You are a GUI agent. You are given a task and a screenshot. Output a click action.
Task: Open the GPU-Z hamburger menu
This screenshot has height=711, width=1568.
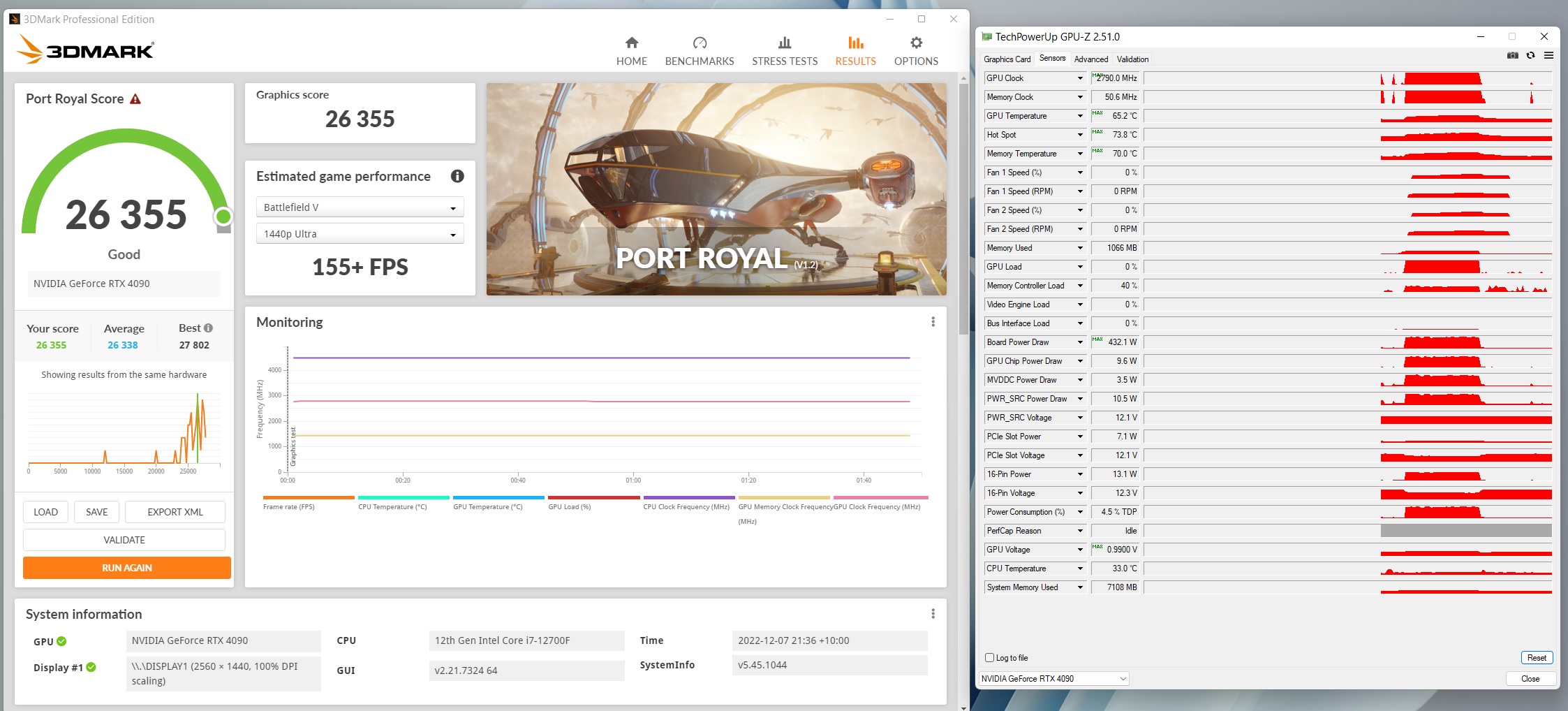(x=1548, y=55)
